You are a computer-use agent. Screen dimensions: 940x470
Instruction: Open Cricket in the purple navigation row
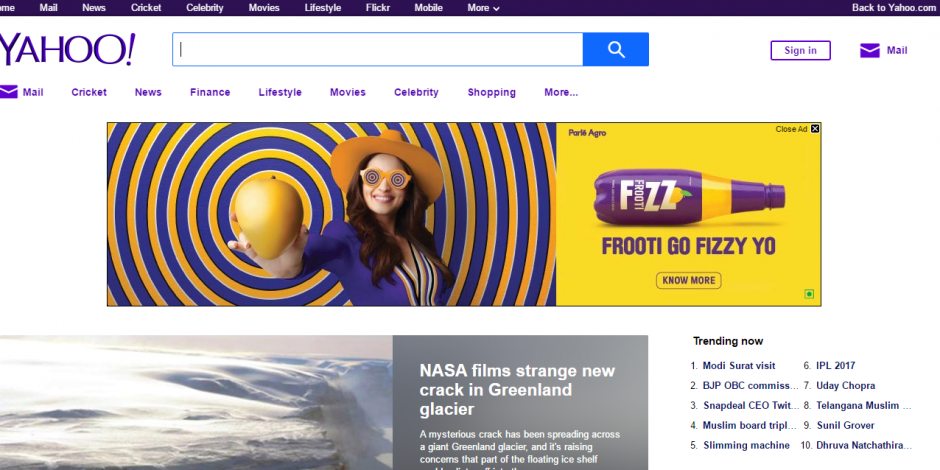pyautogui.click(x=89, y=92)
